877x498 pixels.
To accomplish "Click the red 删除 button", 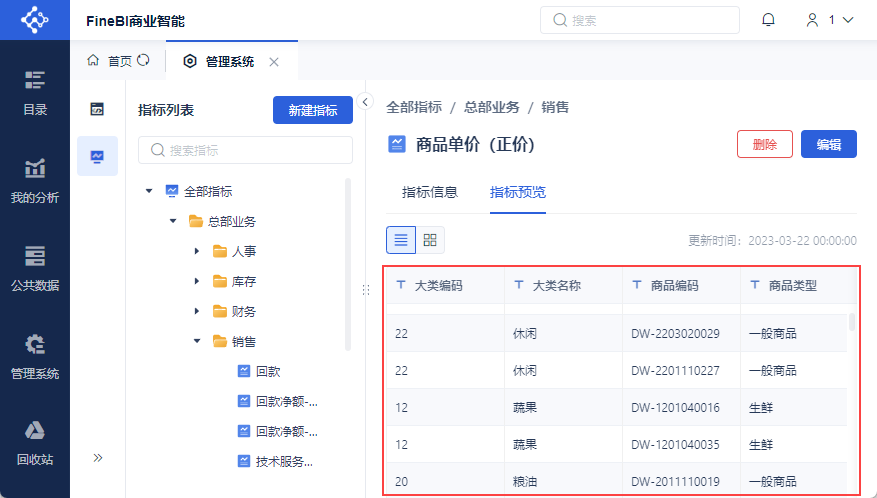I will [x=764, y=144].
